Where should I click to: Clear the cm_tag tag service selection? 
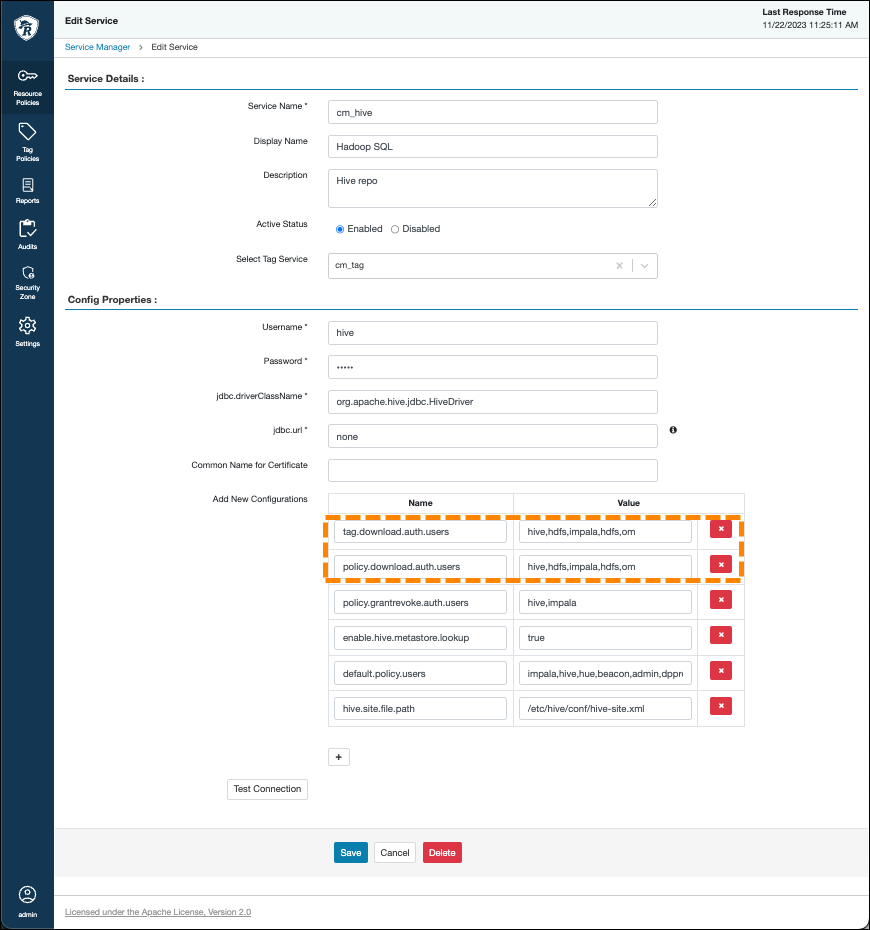[619, 266]
